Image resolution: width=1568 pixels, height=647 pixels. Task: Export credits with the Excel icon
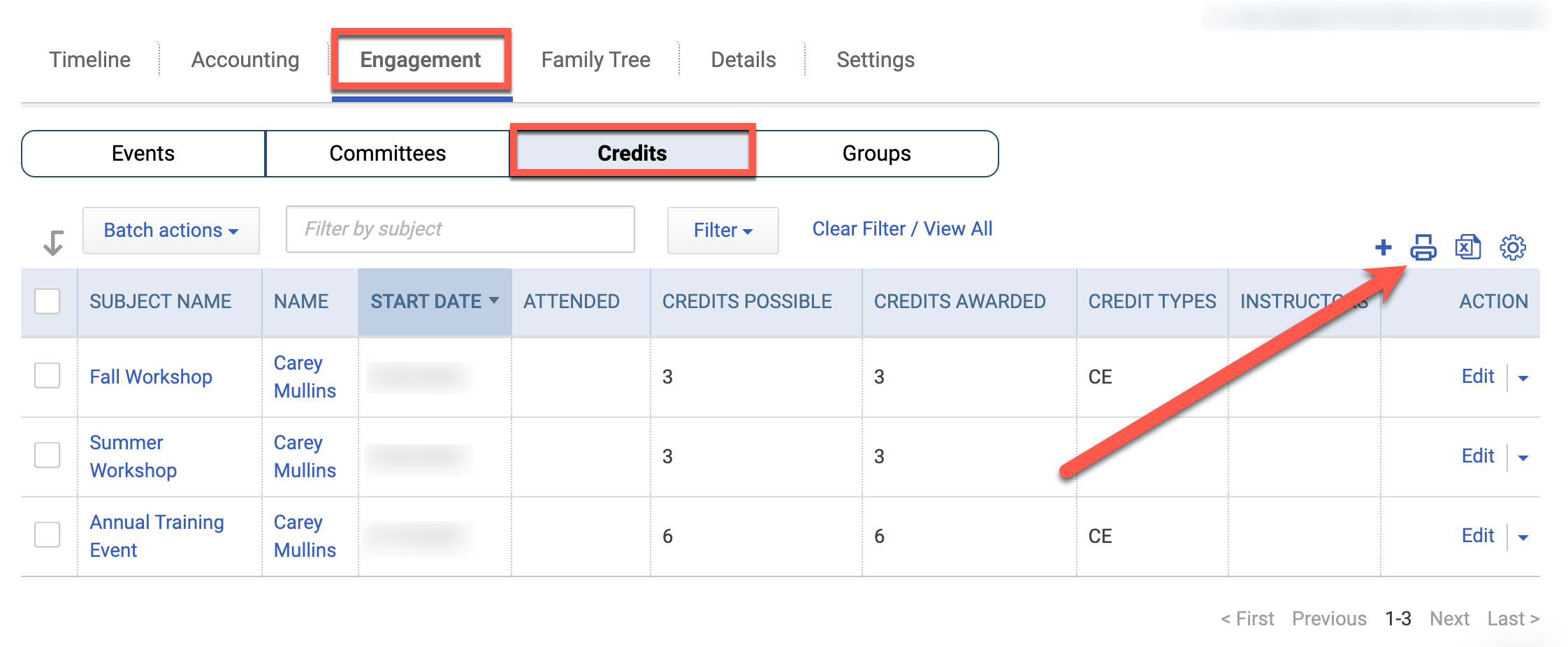click(1467, 247)
